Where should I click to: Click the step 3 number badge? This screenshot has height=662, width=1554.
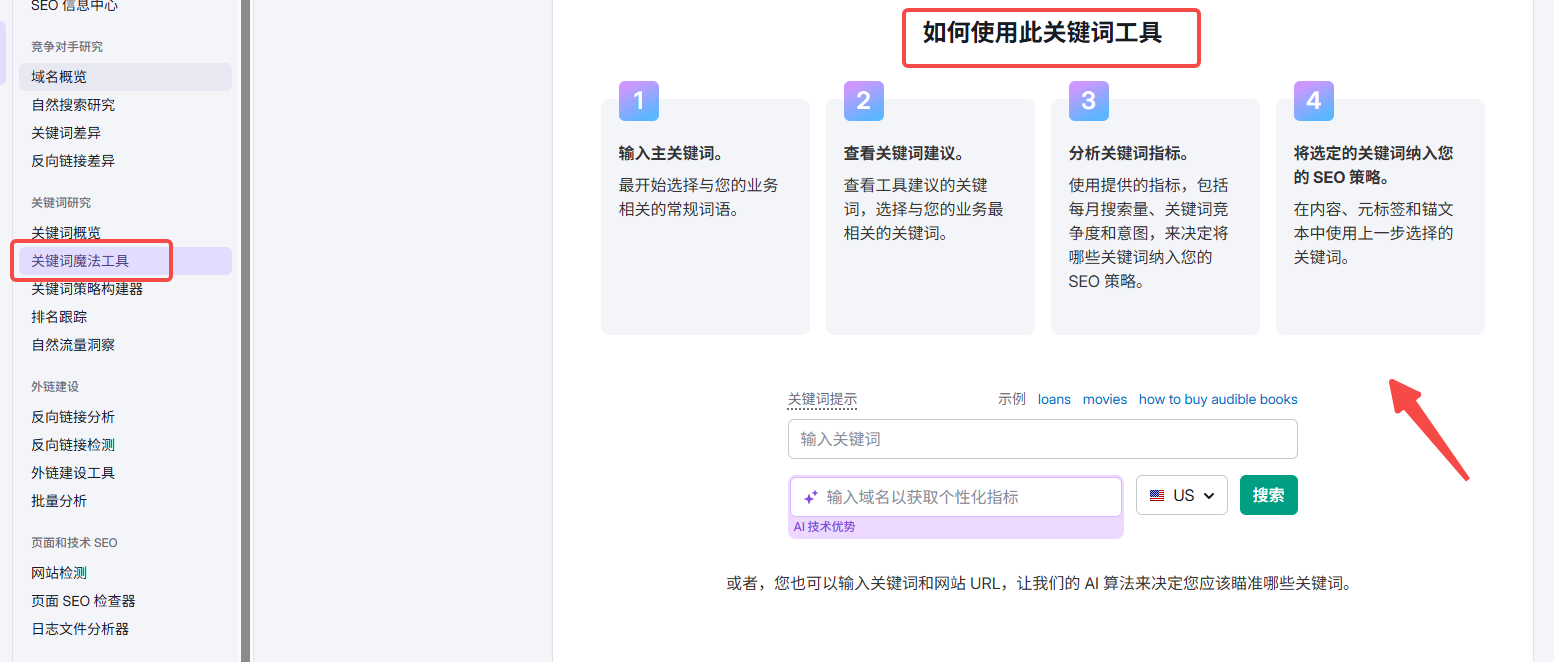point(1089,100)
